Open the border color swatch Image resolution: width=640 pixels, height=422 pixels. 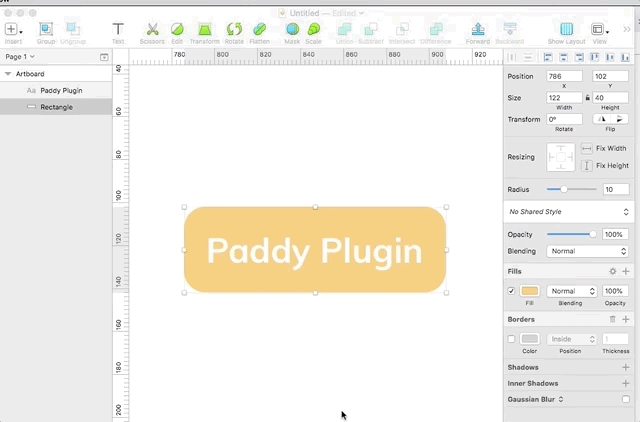530,339
